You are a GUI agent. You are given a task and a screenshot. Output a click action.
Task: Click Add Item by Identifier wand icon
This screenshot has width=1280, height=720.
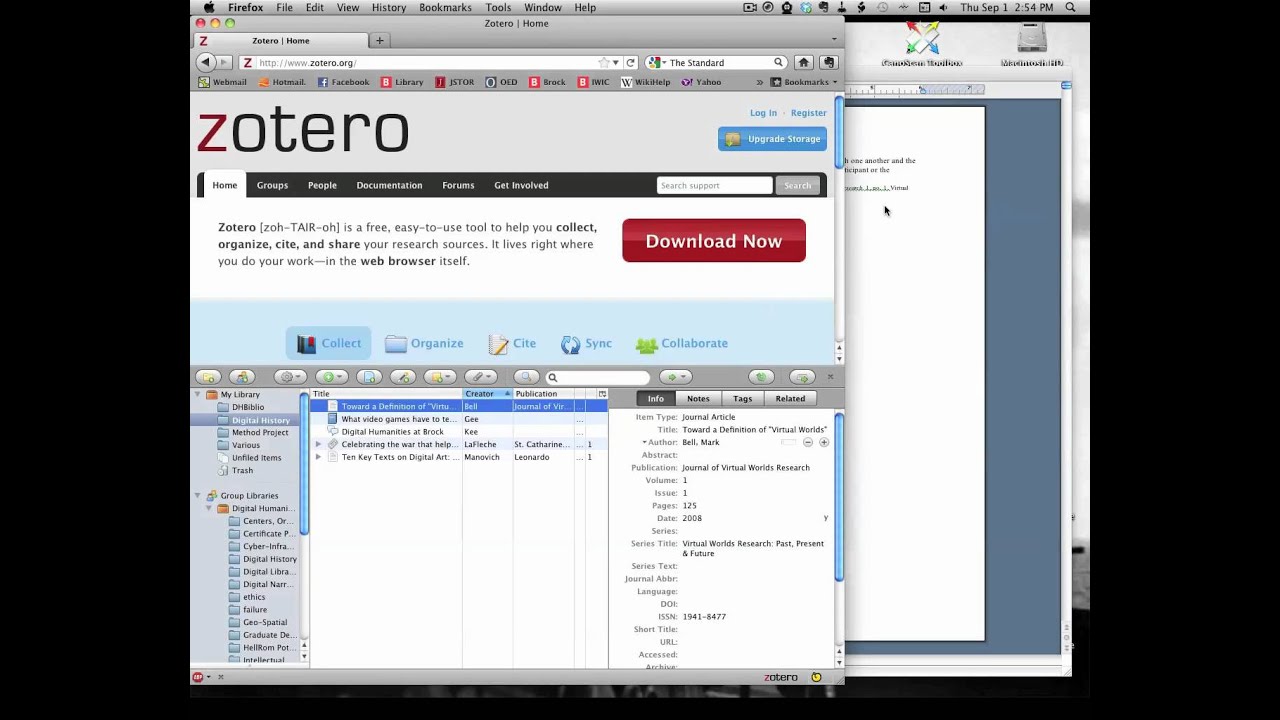pyautogui.click(x=403, y=377)
